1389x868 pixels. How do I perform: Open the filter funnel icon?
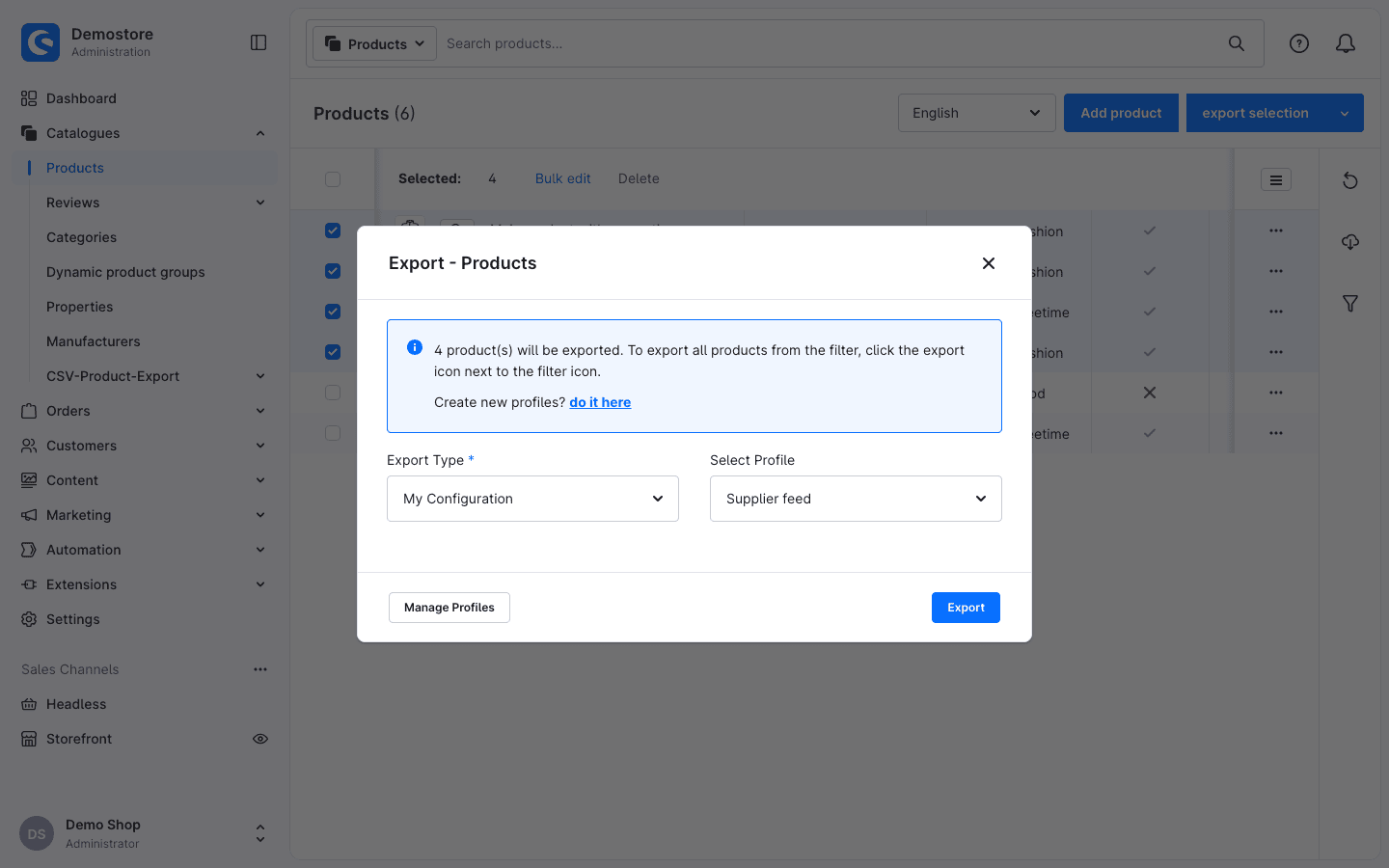coord(1350,303)
